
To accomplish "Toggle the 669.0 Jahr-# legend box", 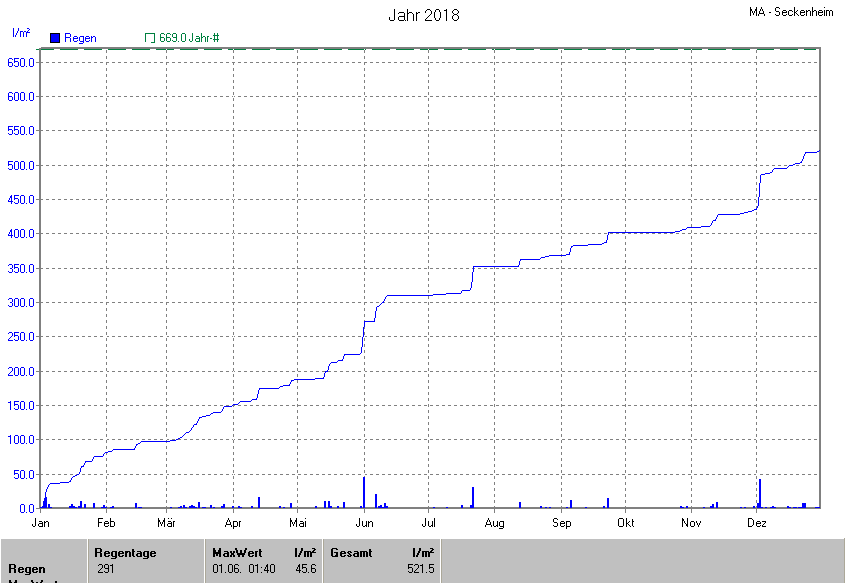I will point(150,38).
